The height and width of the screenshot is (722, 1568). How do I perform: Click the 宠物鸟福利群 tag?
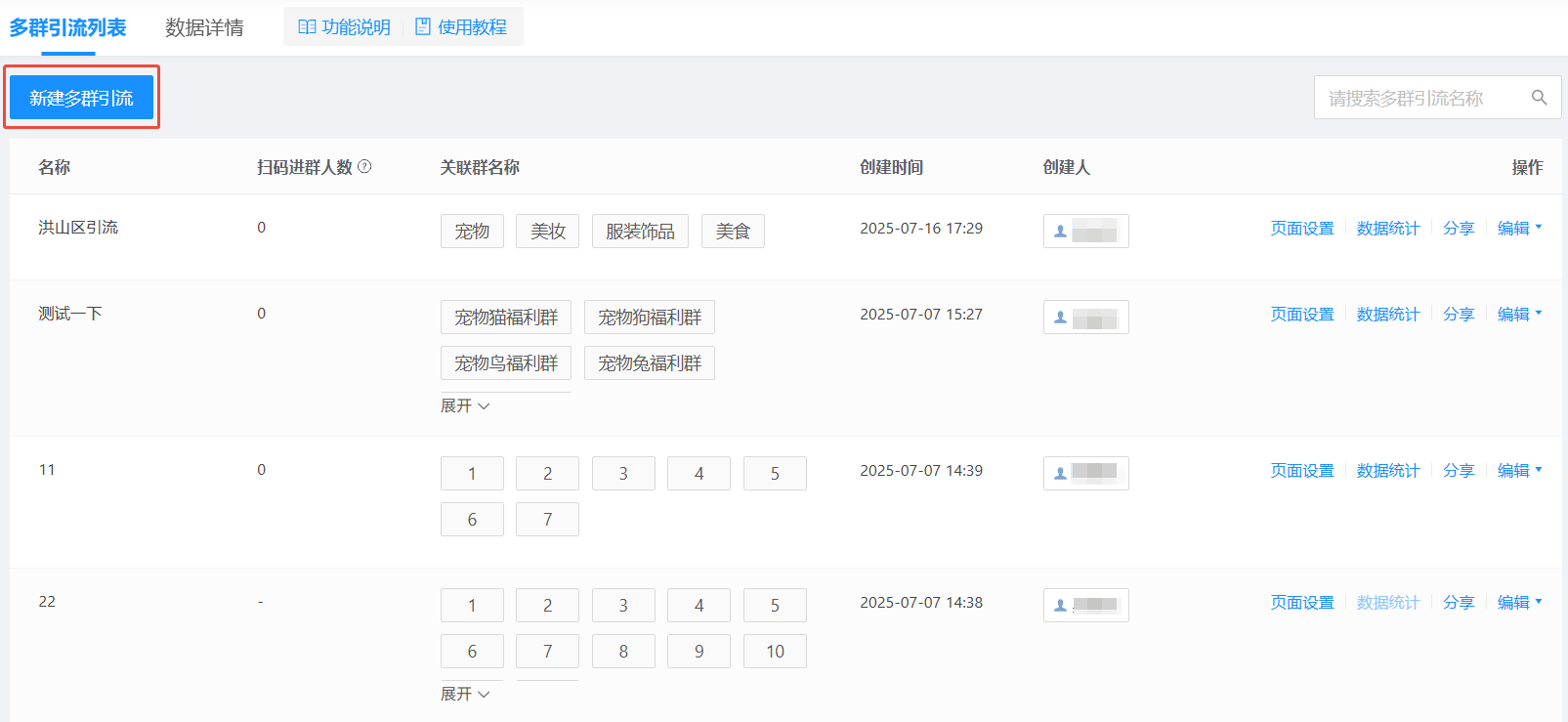pos(506,363)
